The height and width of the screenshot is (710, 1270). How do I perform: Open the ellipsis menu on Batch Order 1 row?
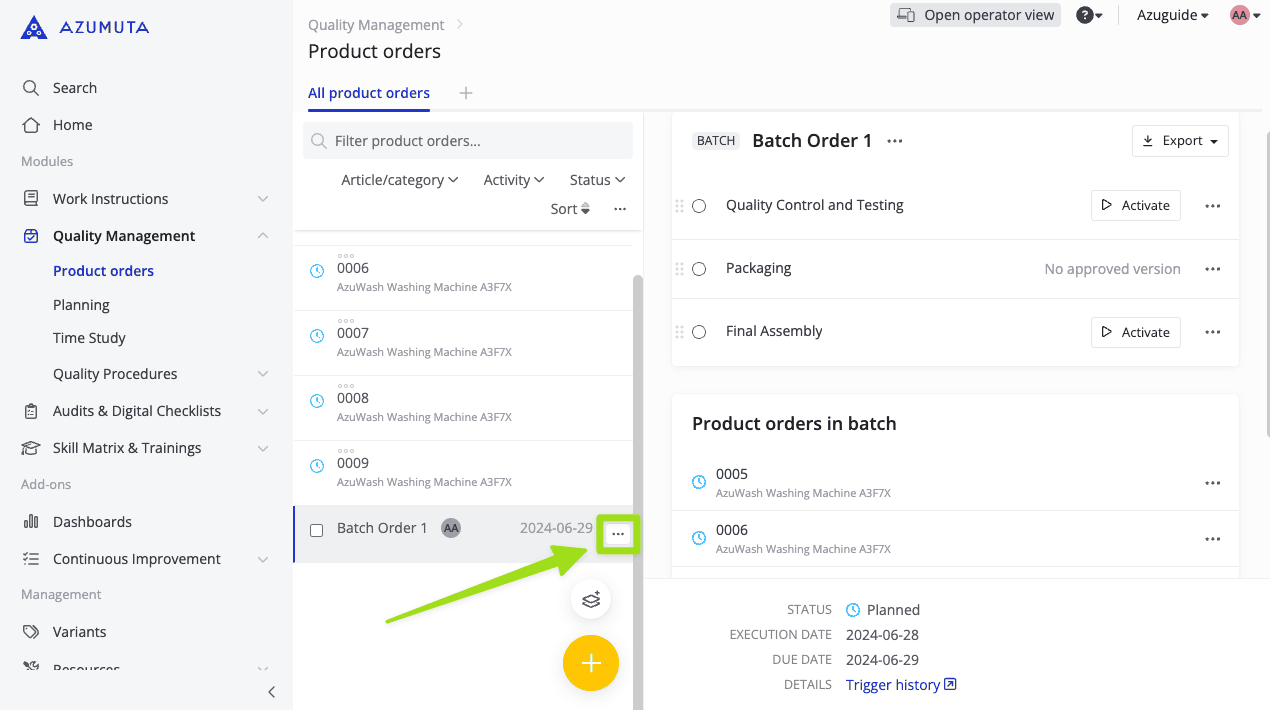pos(618,534)
